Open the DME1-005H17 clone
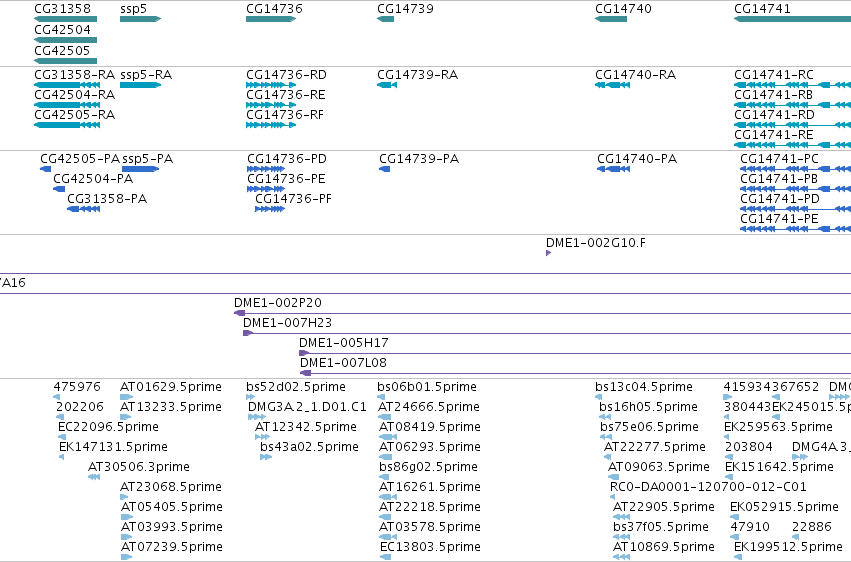This screenshot has width=851, height=562. tap(575, 354)
